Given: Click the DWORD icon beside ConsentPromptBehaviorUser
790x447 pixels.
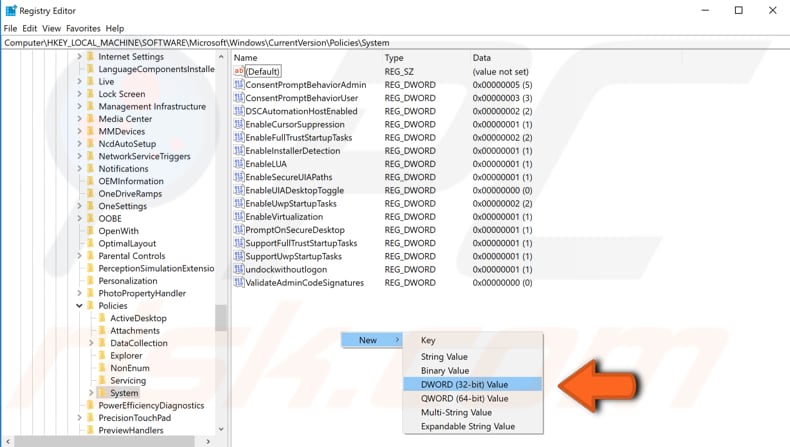Looking at the screenshot, I should click(x=239, y=98).
